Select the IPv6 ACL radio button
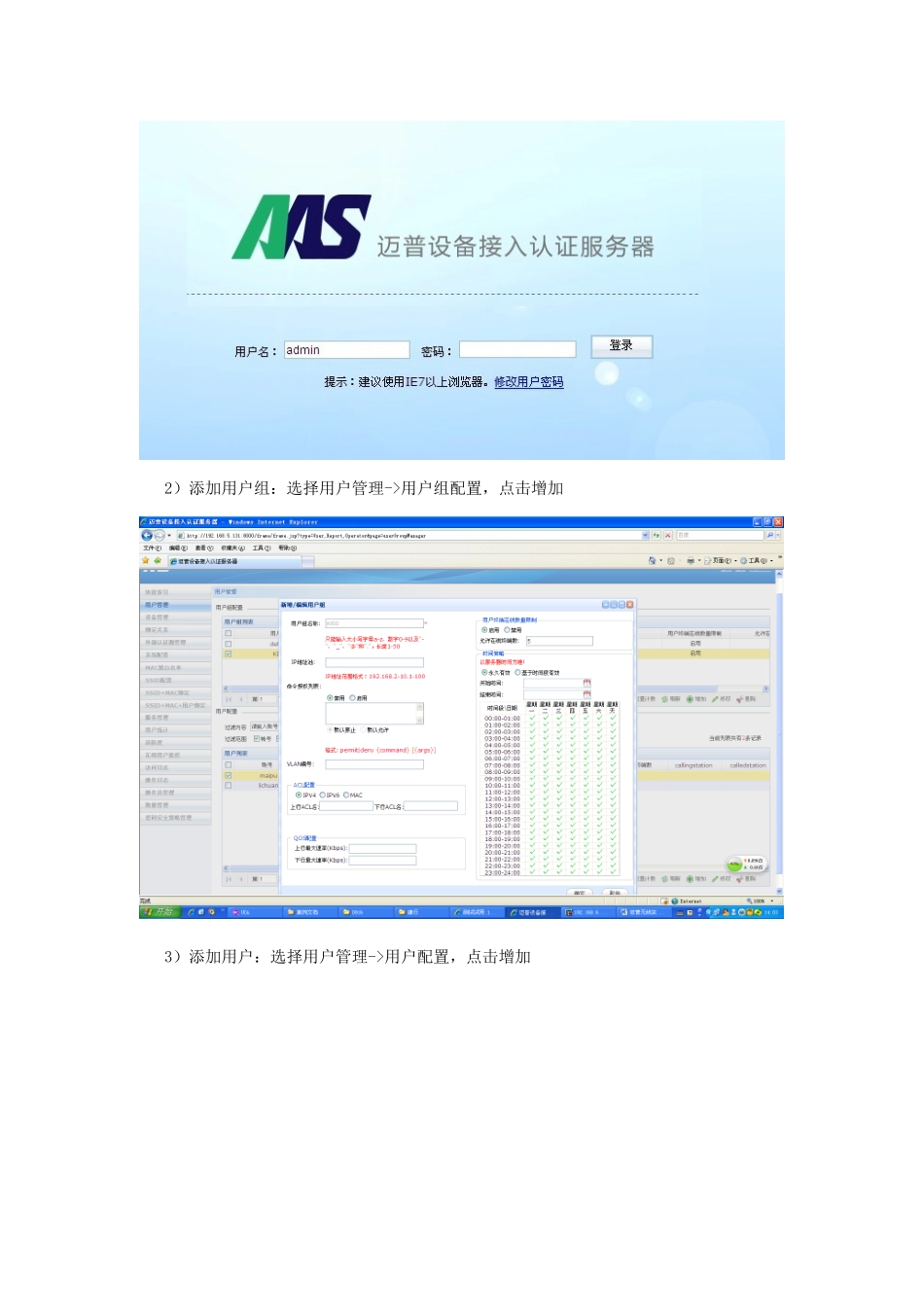Screen dimensions: 924x1307 coord(323,795)
